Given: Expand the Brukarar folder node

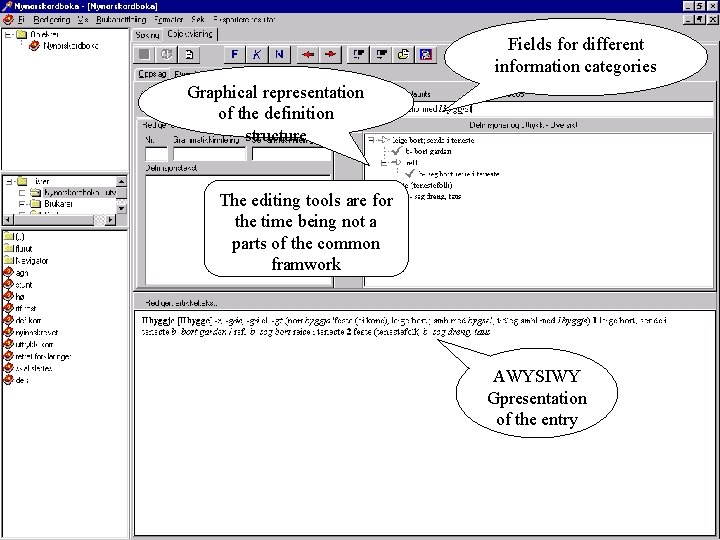Looking at the screenshot, I should 22,203.
